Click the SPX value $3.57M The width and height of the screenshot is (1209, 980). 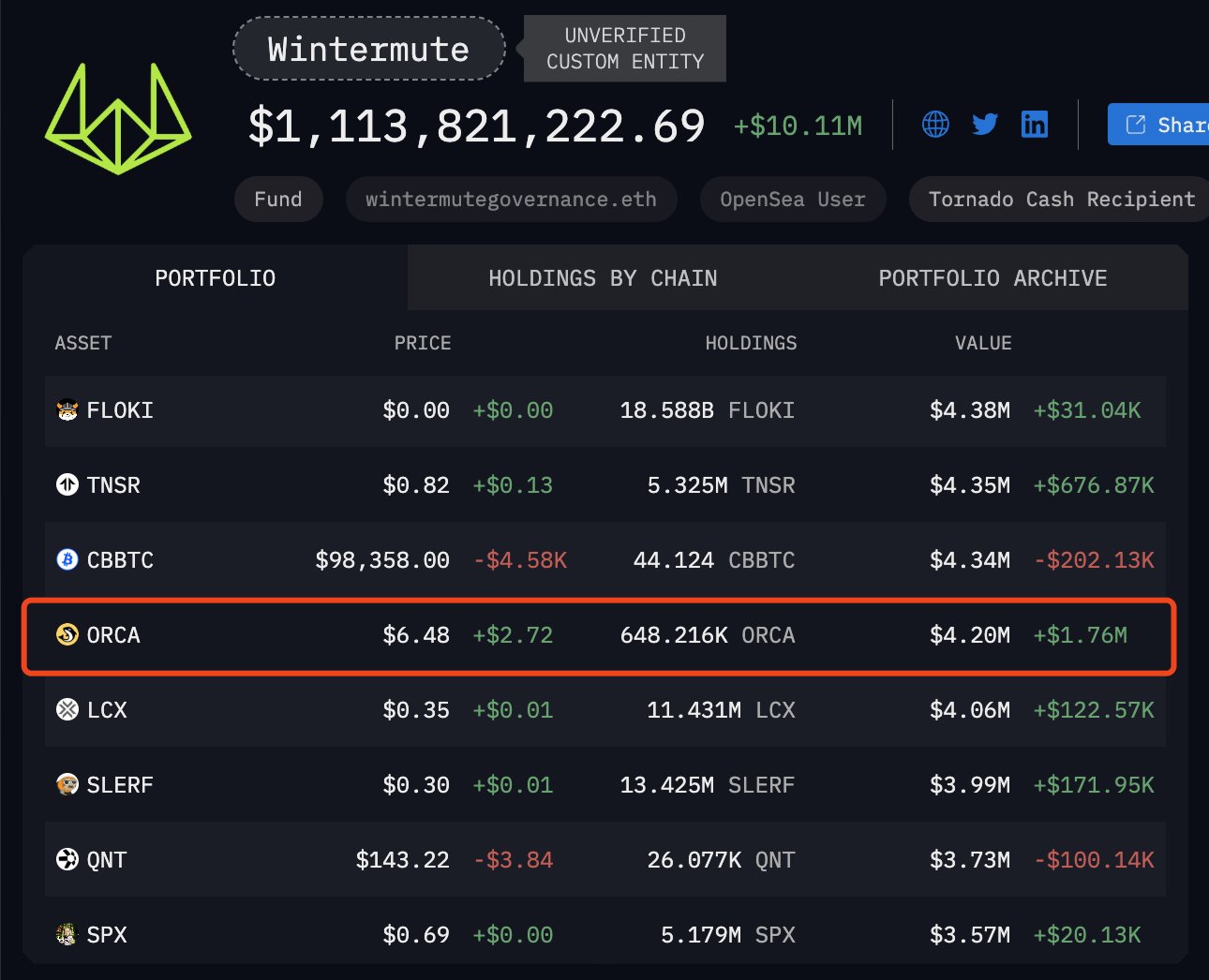coord(970,935)
